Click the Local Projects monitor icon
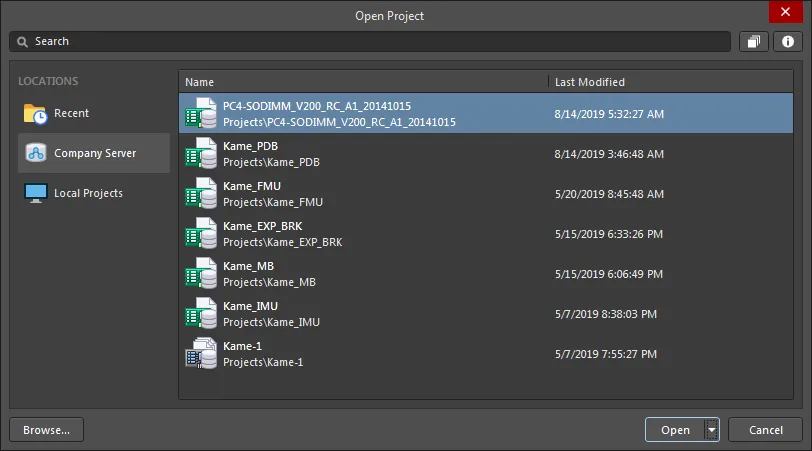Viewport: 812px width, 451px height. [36, 193]
